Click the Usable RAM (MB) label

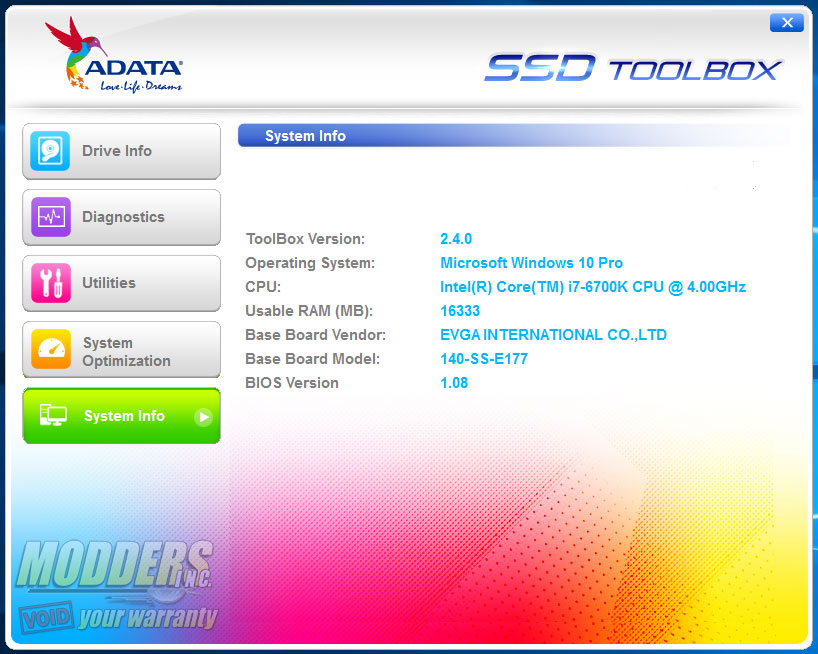click(309, 311)
